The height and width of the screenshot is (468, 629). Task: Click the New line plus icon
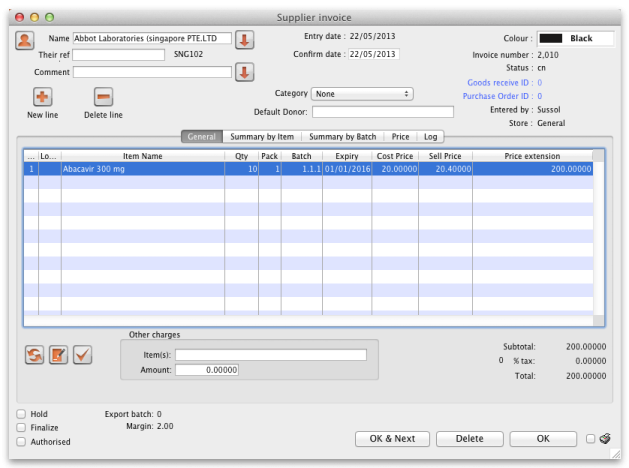pyautogui.click(x=43, y=97)
